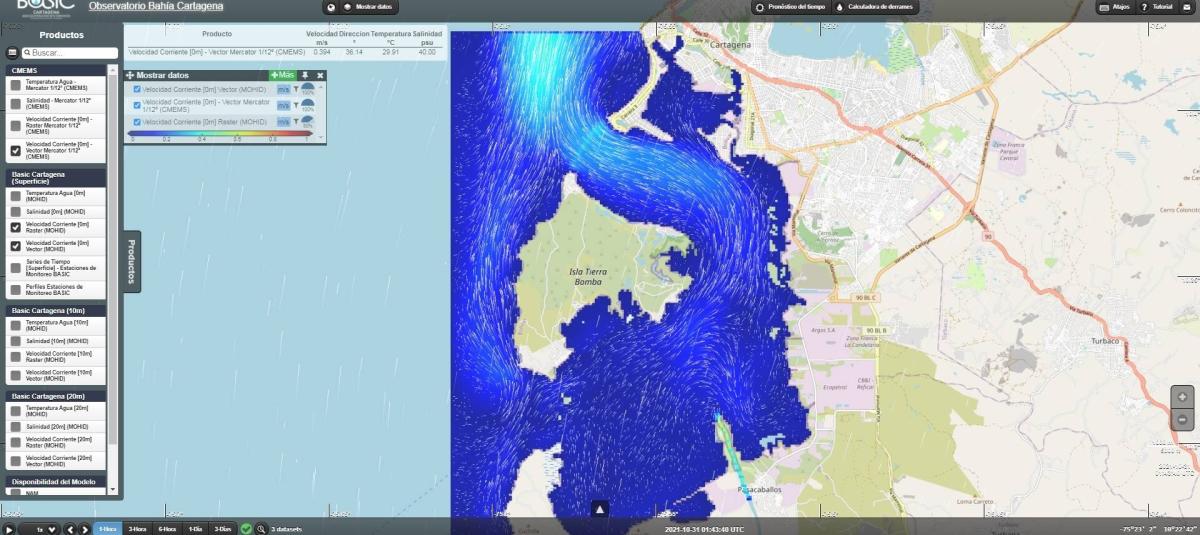Image resolution: width=1200 pixels, height=535 pixels.
Task: Select the 3-Hora time step tab
Action: (x=137, y=529)
